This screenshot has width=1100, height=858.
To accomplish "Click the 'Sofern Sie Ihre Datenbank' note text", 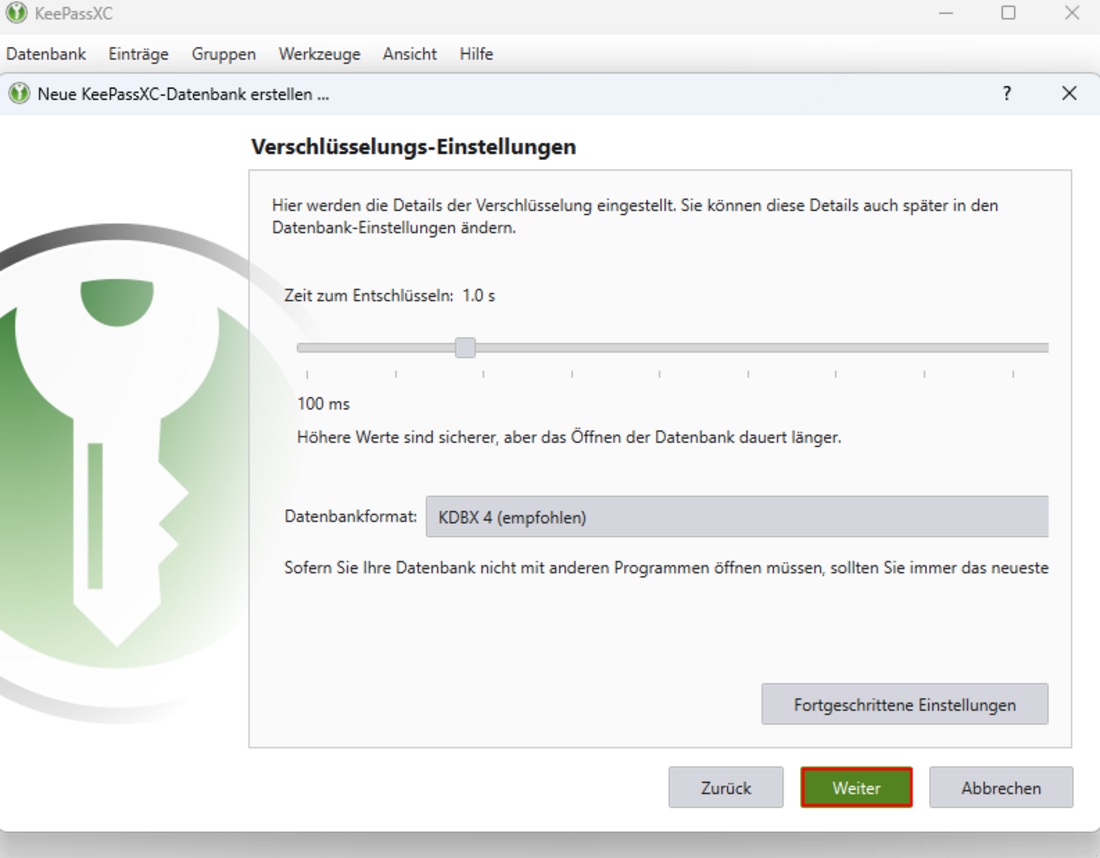I will [x=666, y=568].
